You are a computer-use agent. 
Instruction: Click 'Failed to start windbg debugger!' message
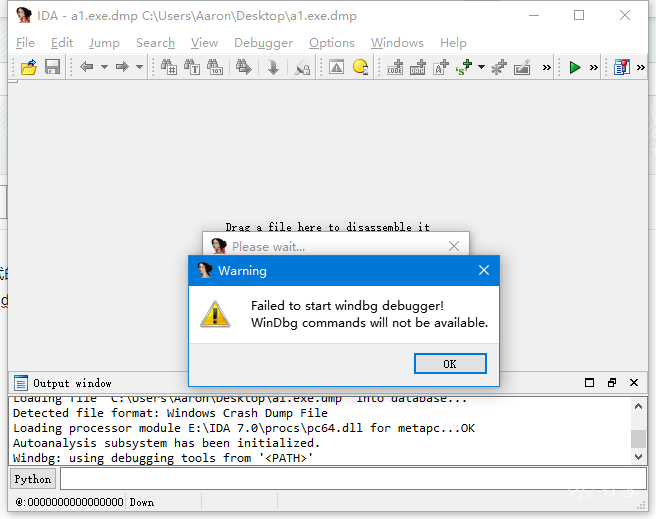click(x=347, y=306)
